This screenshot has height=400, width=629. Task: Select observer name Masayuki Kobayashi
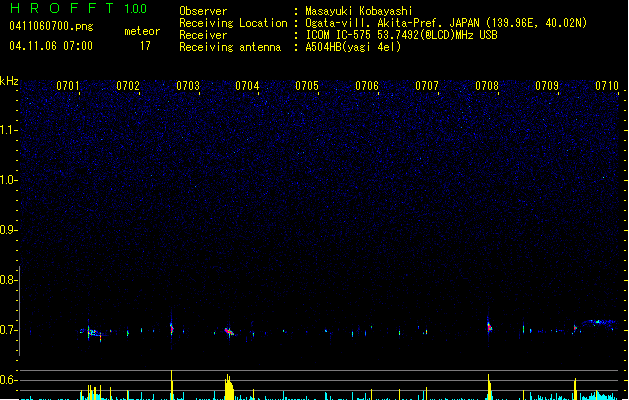(x=359, y=11)
